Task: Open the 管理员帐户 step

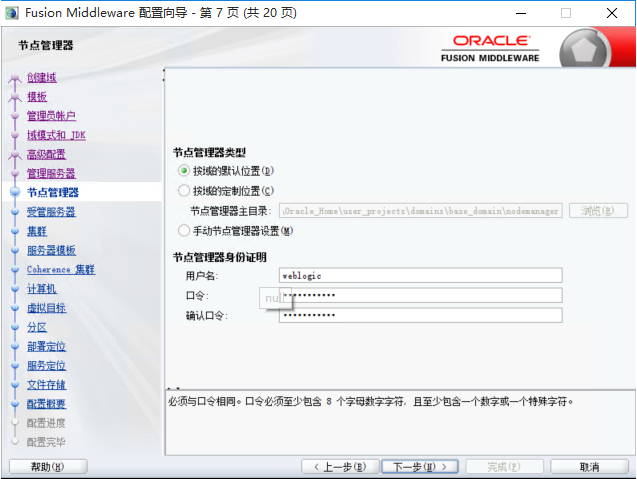Action: tap(51, 116)
